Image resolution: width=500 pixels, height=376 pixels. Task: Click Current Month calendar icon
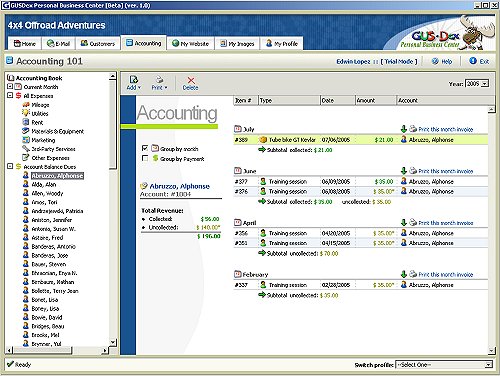coord(19,87)
